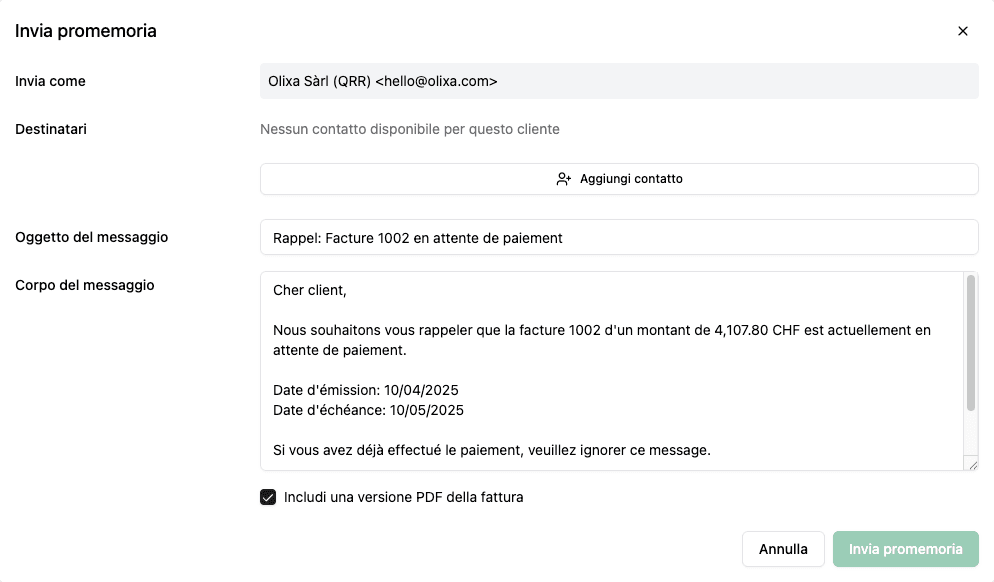Click the person-plus add contact icon
994x582 pixels.
pos(564,179)
